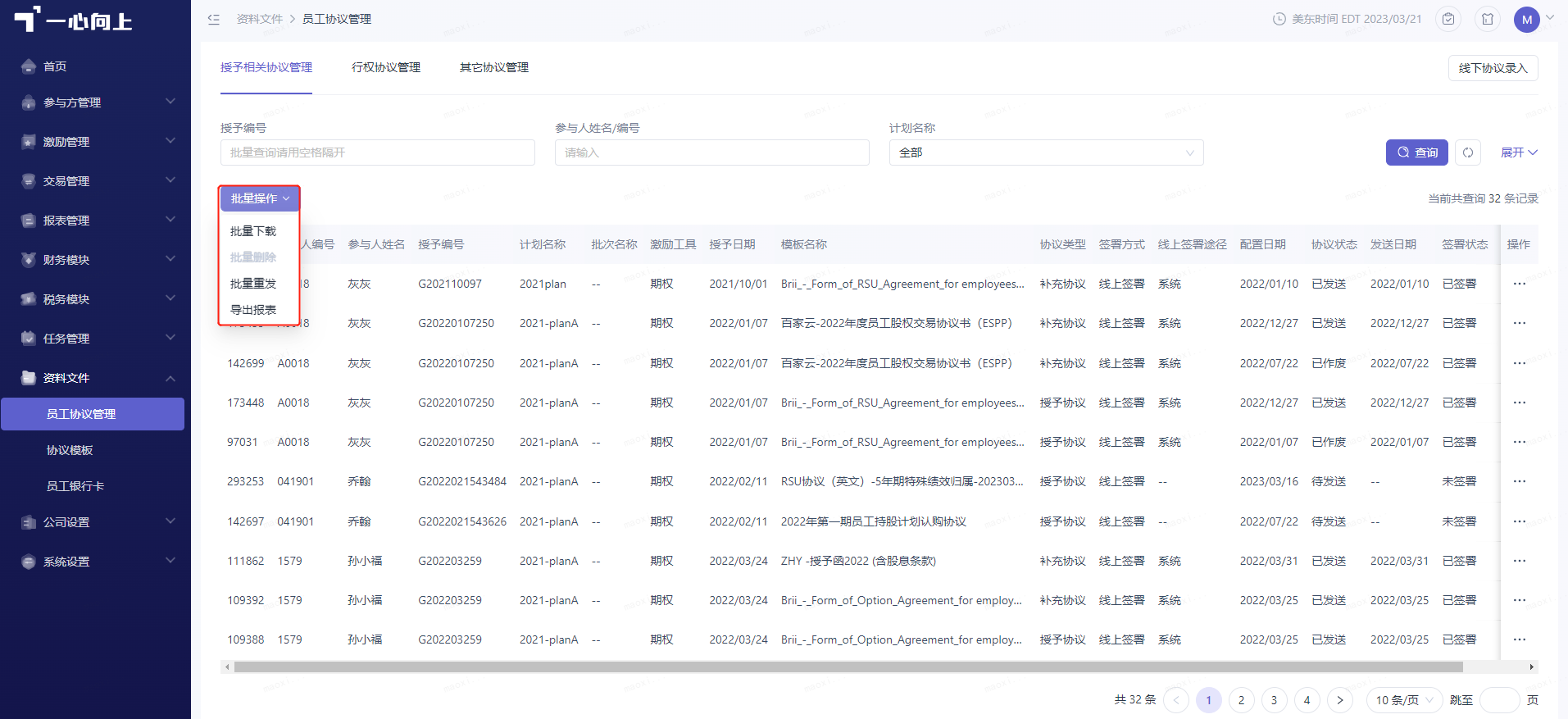Click the 参与方管理 sidebar icon

pos(29,102)
